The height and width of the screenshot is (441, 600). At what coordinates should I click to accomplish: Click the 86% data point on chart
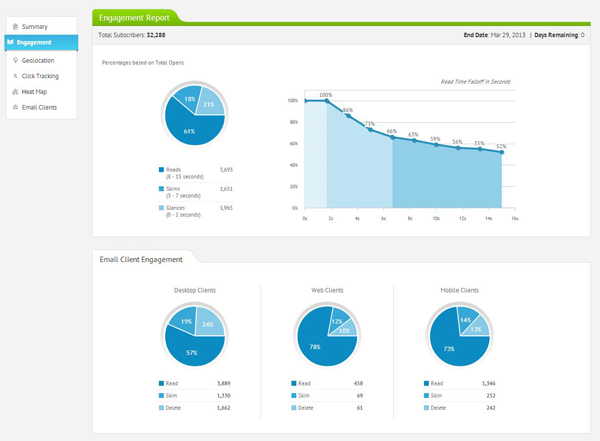(x=348, y=116)
